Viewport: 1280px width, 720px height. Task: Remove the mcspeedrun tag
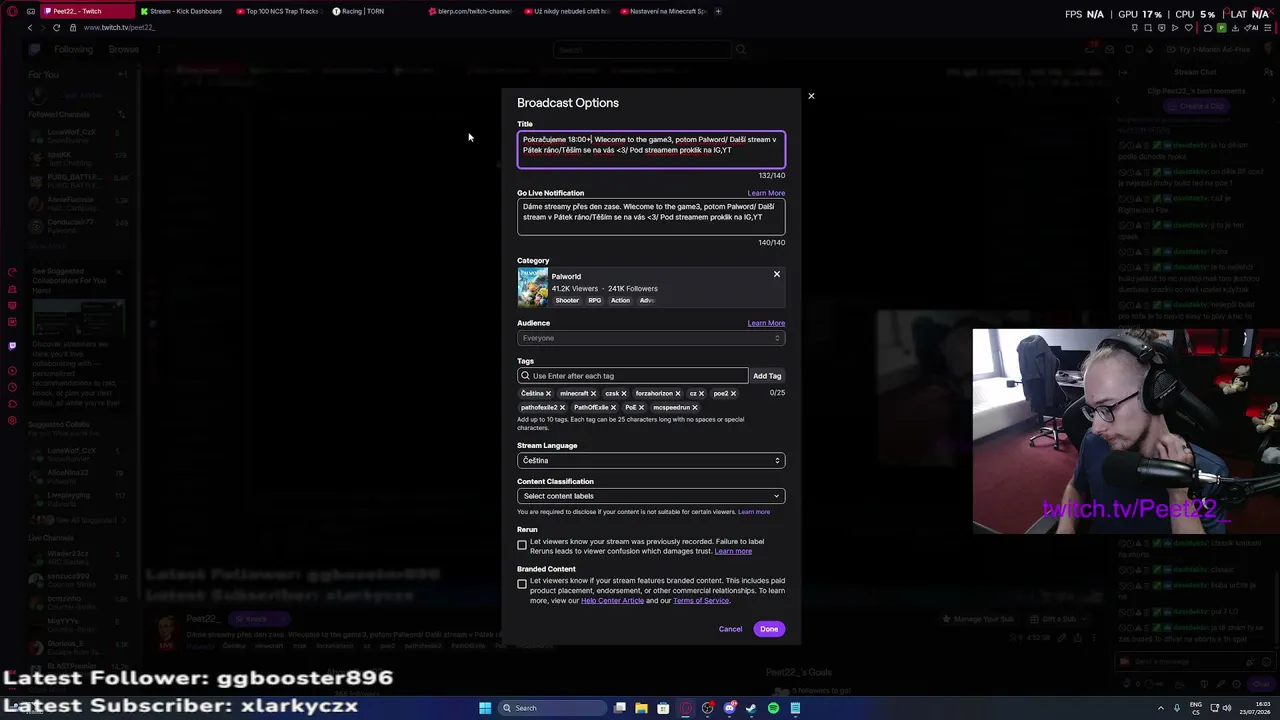[695, 407]
